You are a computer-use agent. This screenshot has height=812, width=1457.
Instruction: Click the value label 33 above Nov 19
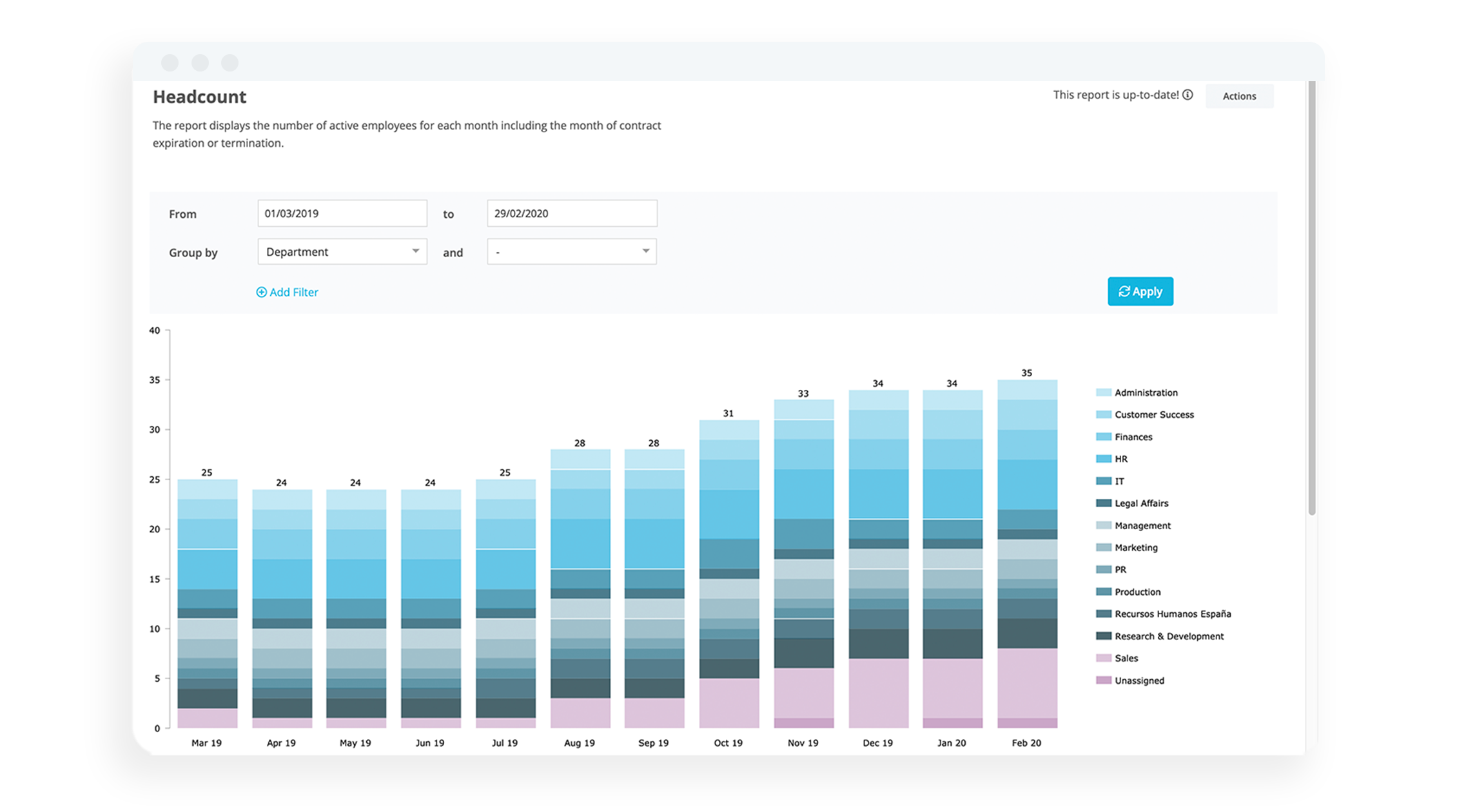pos(803,393)
